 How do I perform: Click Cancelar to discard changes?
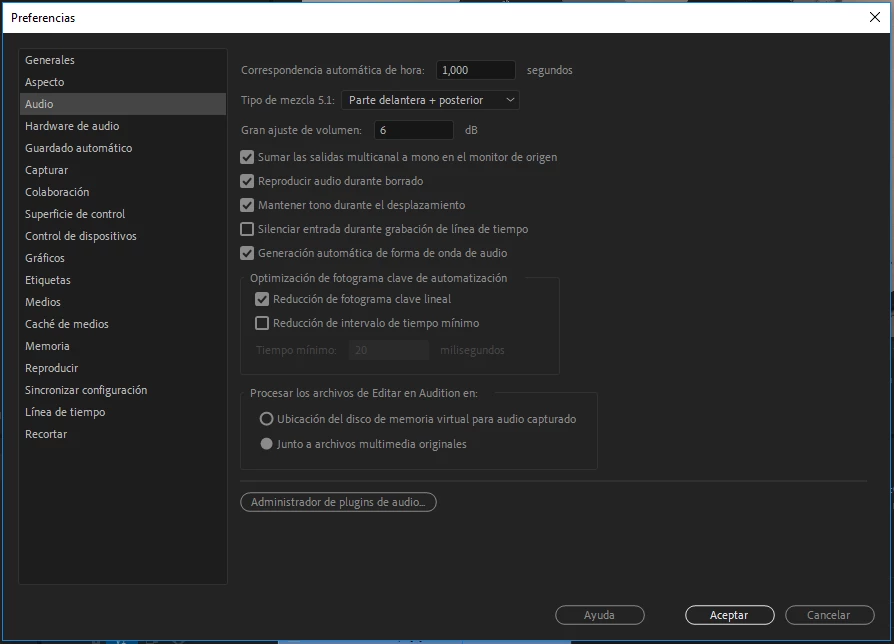coord(830,615)
